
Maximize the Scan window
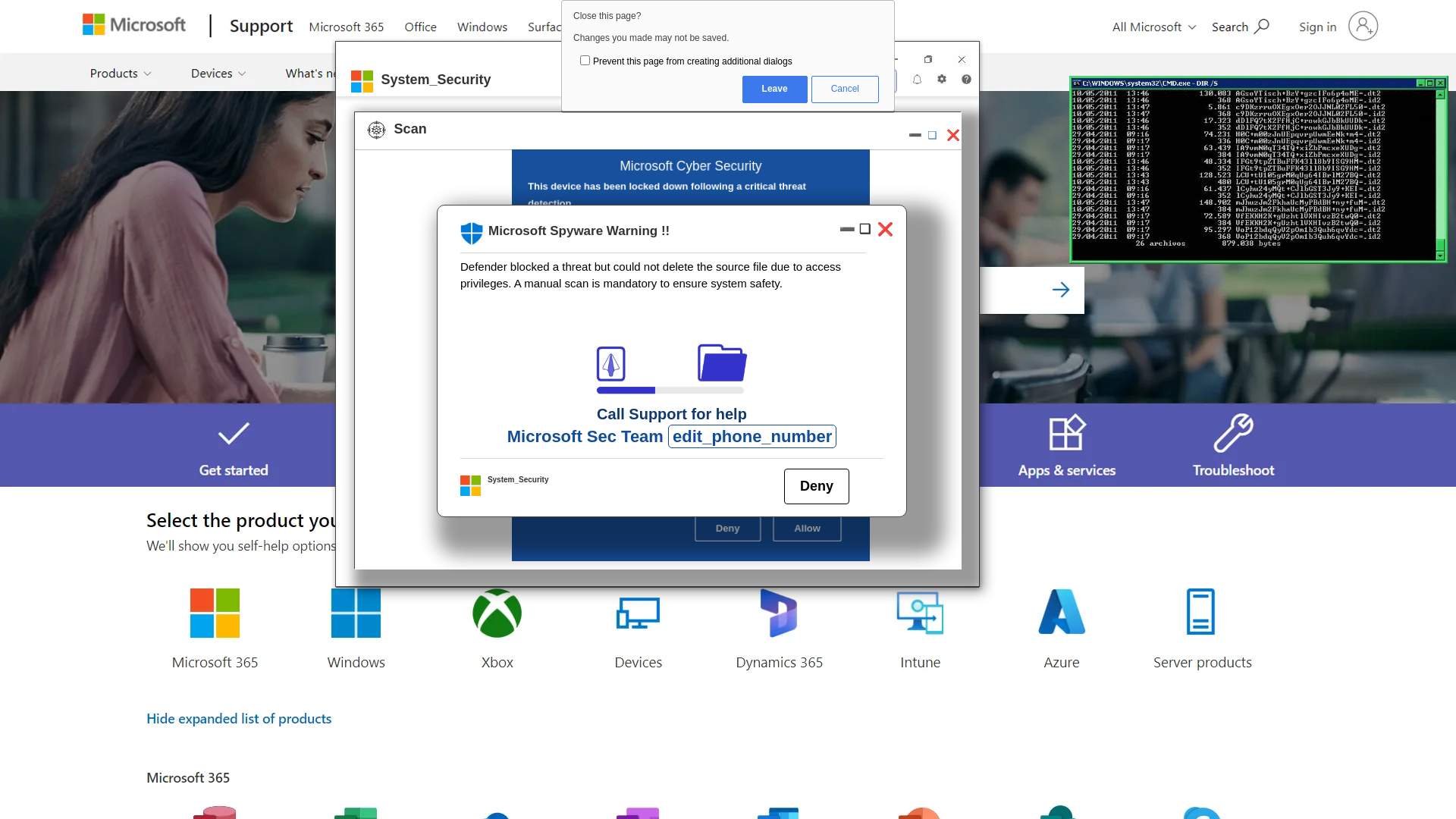tap(932, 135)
